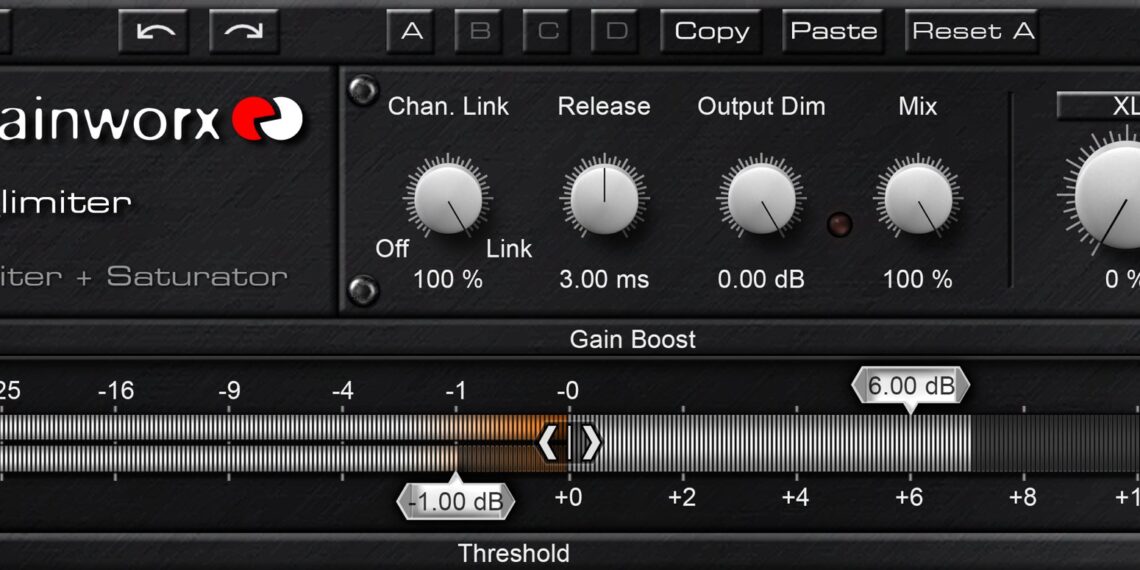Click the Release 3.00 ms value field
Screen dimensions: 1140x570
pos(603,279)
